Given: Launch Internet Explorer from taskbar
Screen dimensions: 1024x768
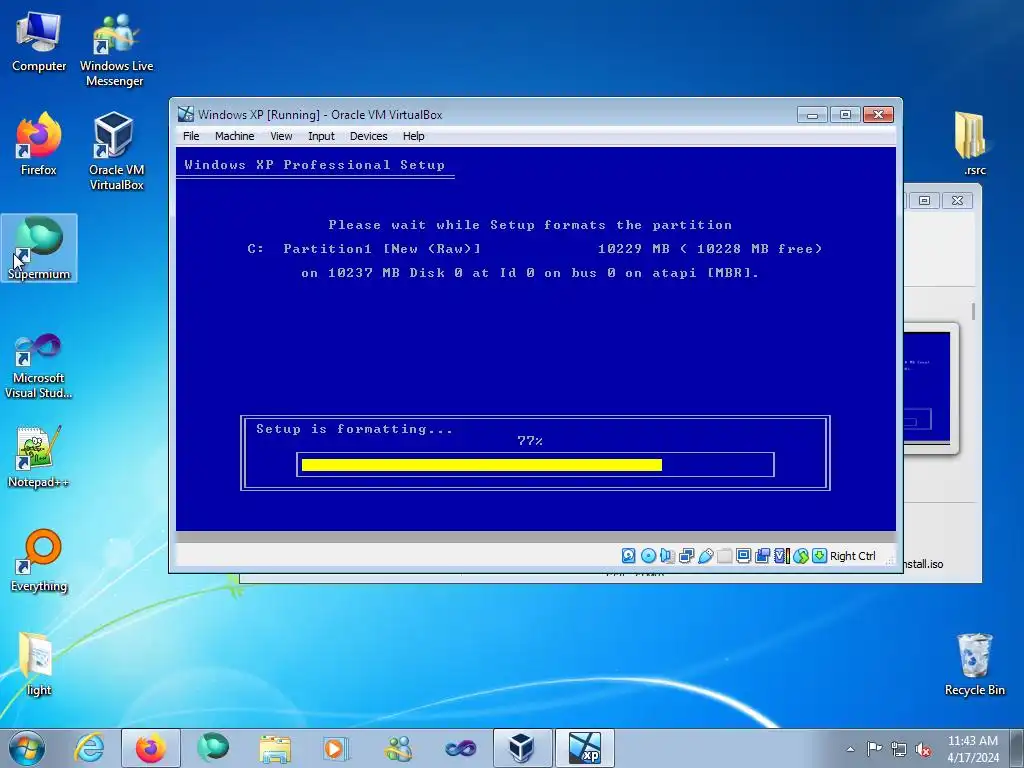Looking at the screenshot, I should coord(89,748).
